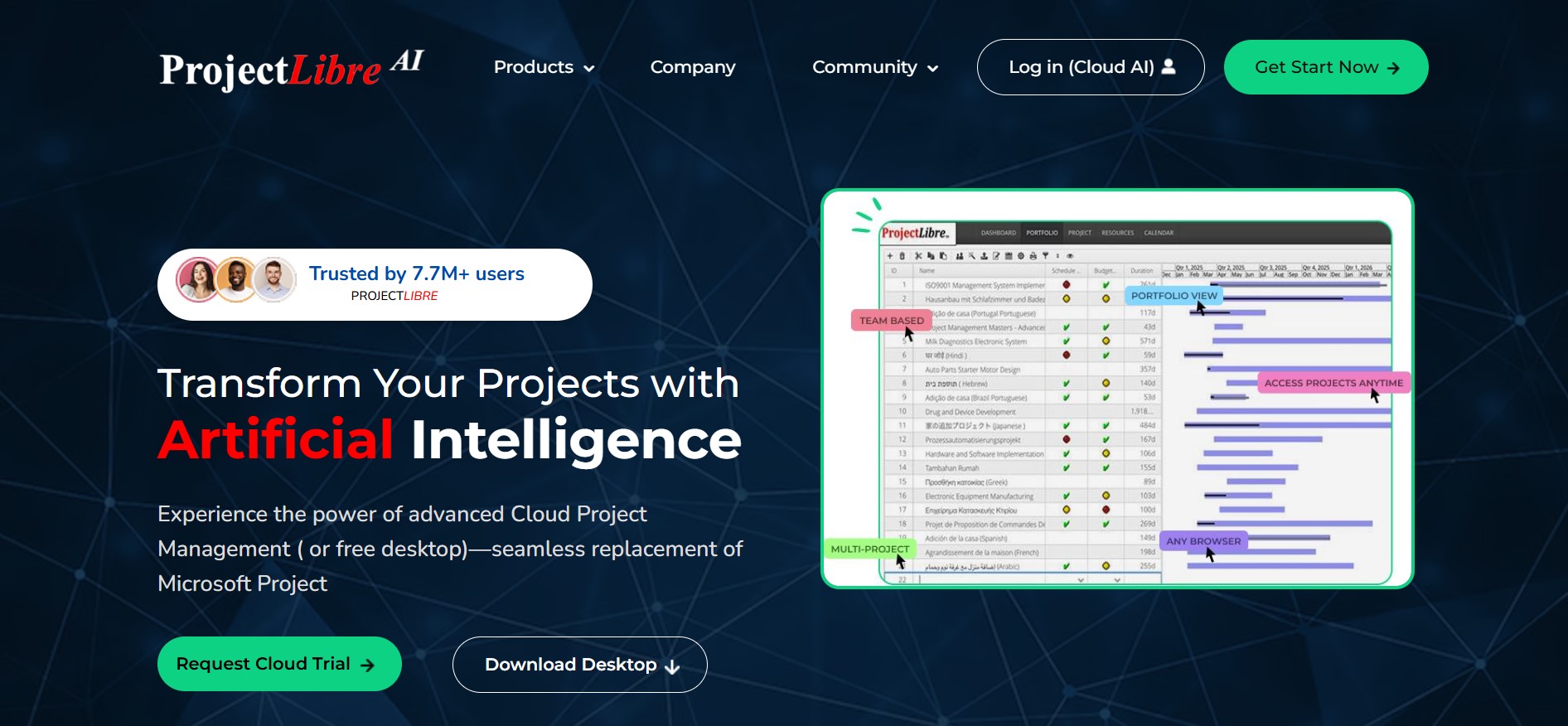Click the 'Trusted by 7.7M+ users' text
This screenshot has width=1568, height=726.
[417, 273]
